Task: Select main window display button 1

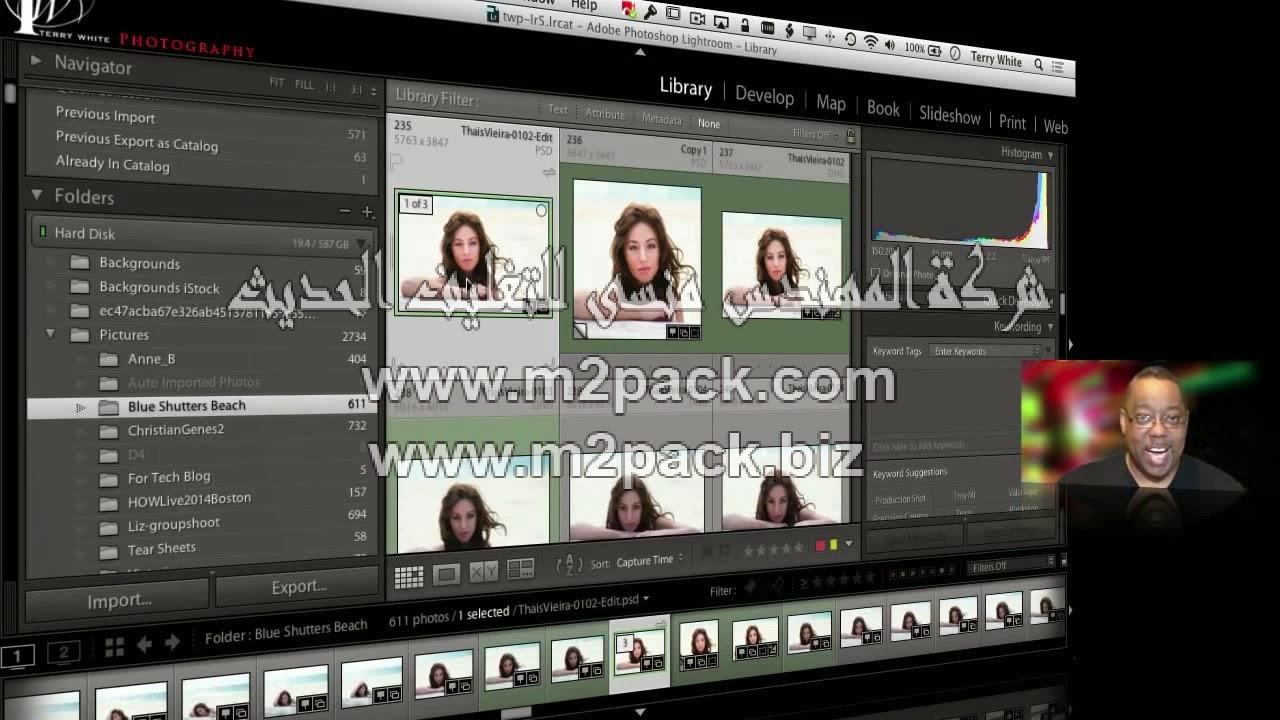Action: click(x=17, y=655)
